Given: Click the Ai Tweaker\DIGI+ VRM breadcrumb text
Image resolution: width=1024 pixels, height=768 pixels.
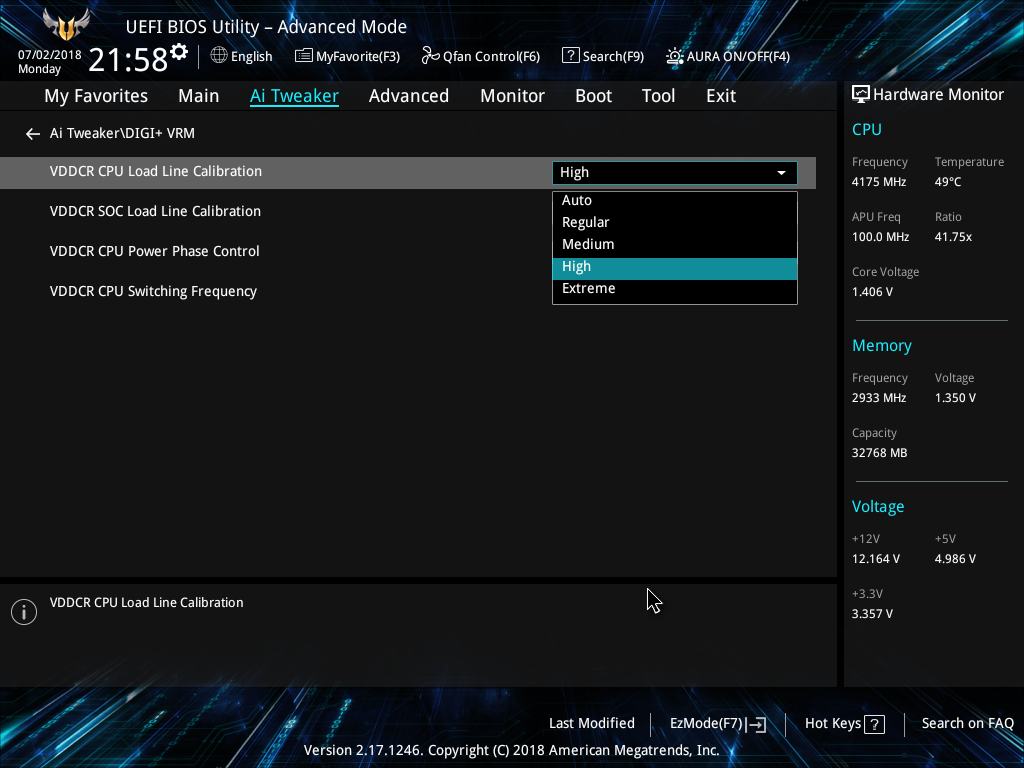Looking at the screenshot, I should pyautogui.click(x=122, y=133).
